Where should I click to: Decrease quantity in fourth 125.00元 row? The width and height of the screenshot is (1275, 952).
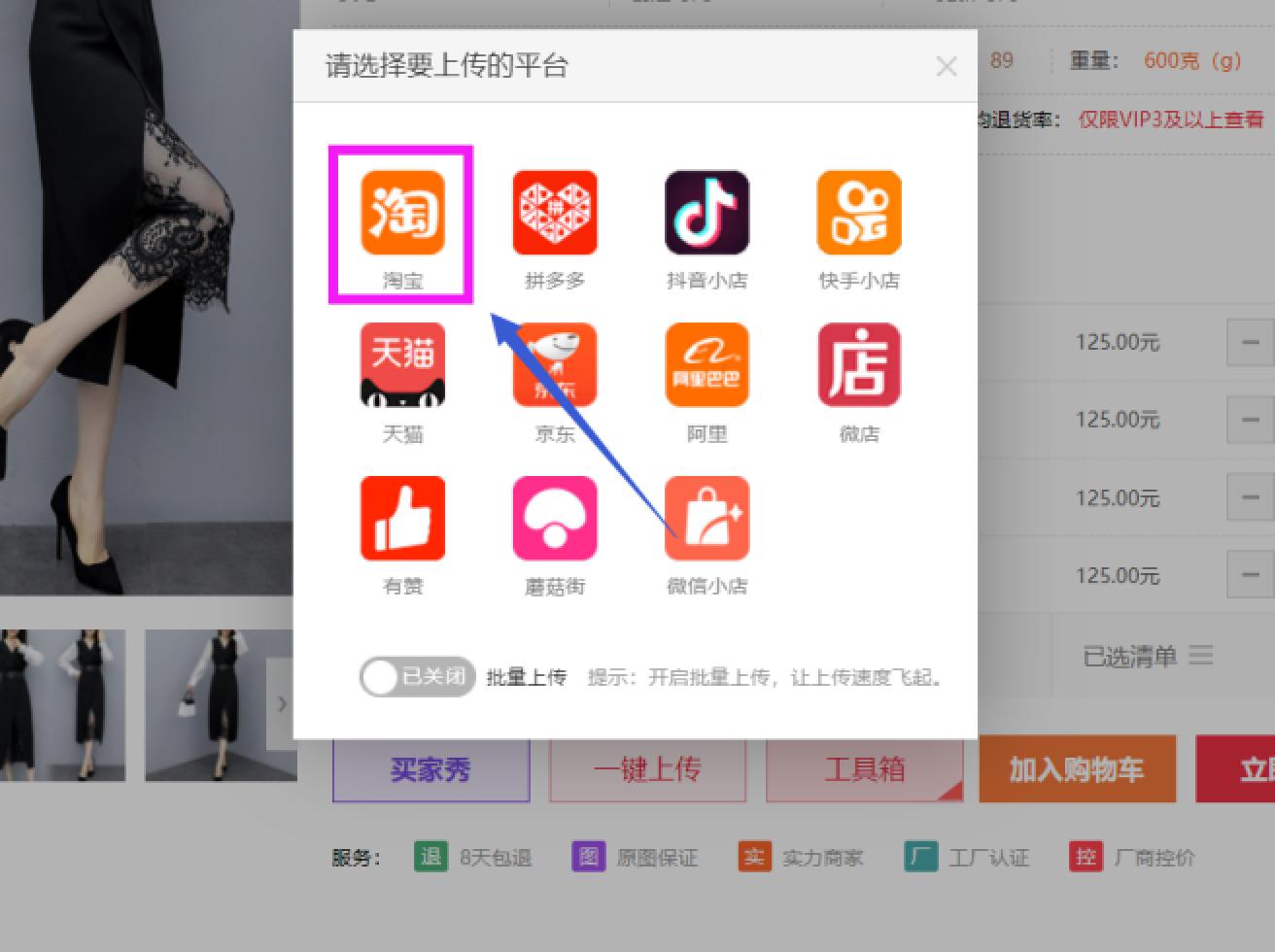1251,576
